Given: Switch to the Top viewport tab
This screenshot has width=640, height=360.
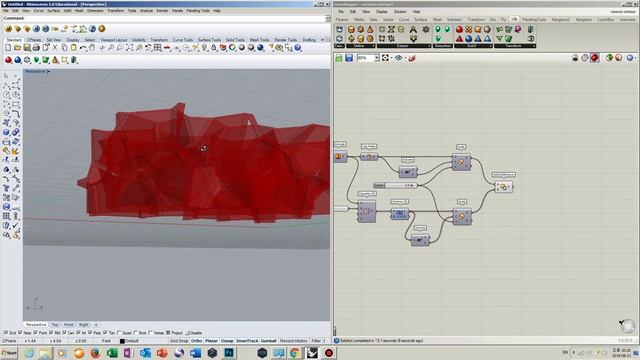Looking at the screenshot, I should (x=55, y=324).
